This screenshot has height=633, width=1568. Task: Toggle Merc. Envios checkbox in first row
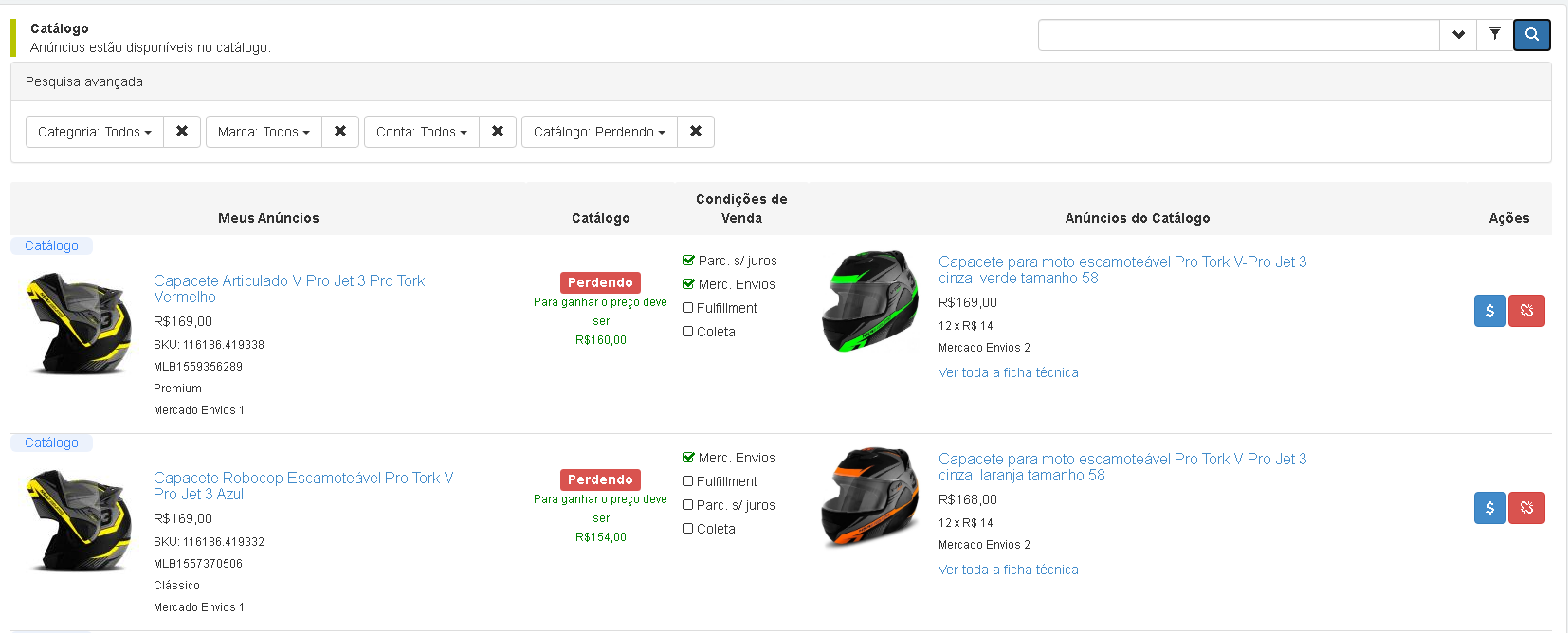tap(688, 284)
